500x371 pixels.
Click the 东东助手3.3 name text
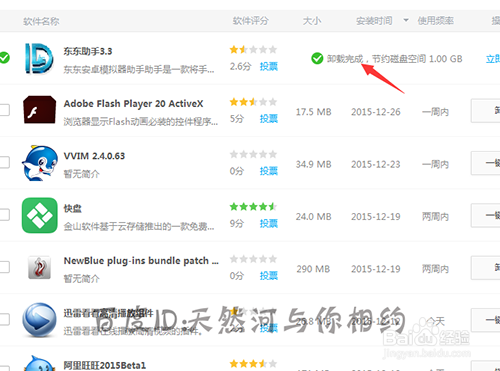click(x=88, y=51)
